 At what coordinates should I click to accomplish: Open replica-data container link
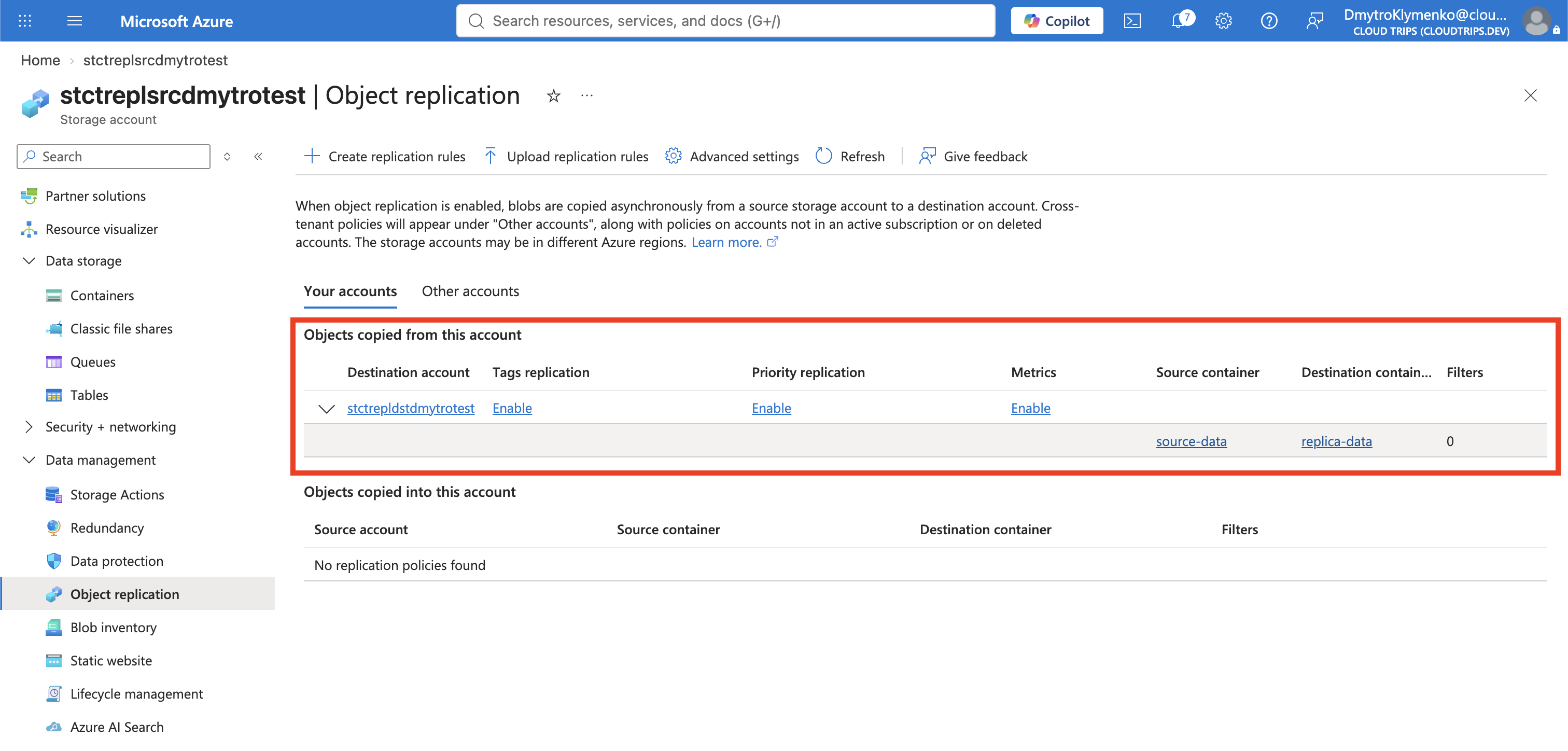(x=1337, y=441)
